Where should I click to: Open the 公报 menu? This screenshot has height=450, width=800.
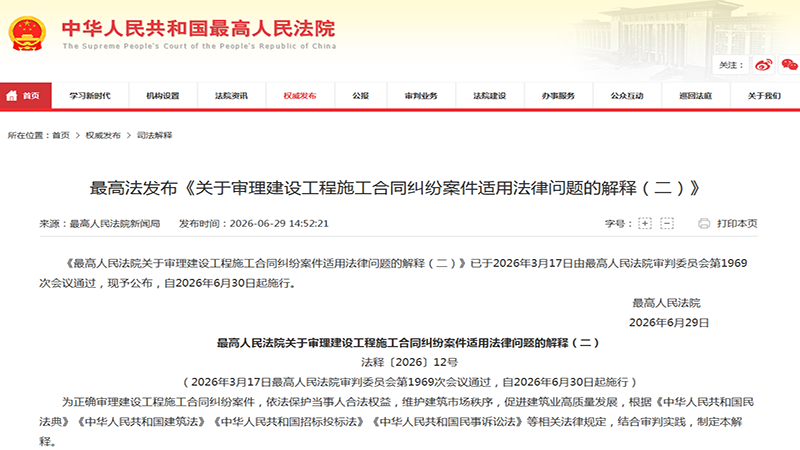point(361,95)
